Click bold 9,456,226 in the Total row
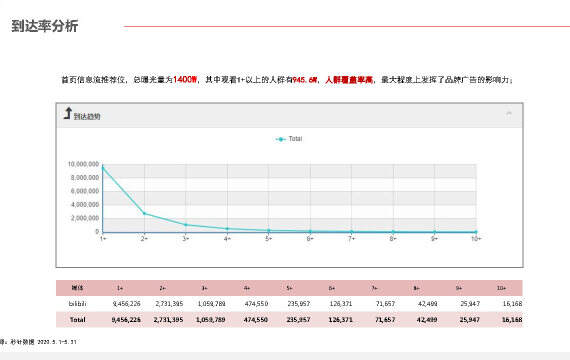This screenshot has height=360, width=570. click(126, 320)
